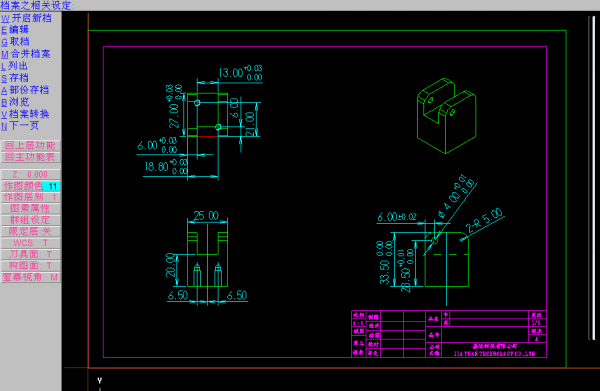This screenshot has width=600, height=391.
Task: Go to 下一页 next page
Action: click(20, 126)
